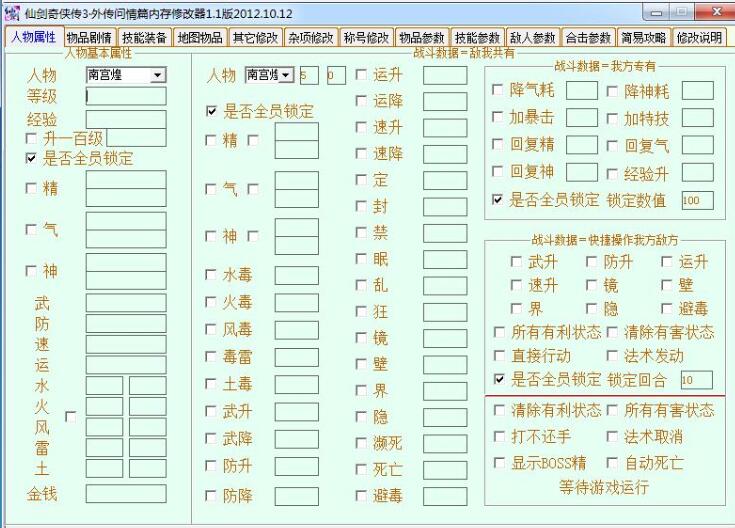Click the 锁定数值 field showing 100
735x528 pixels.
coord(698,201)
